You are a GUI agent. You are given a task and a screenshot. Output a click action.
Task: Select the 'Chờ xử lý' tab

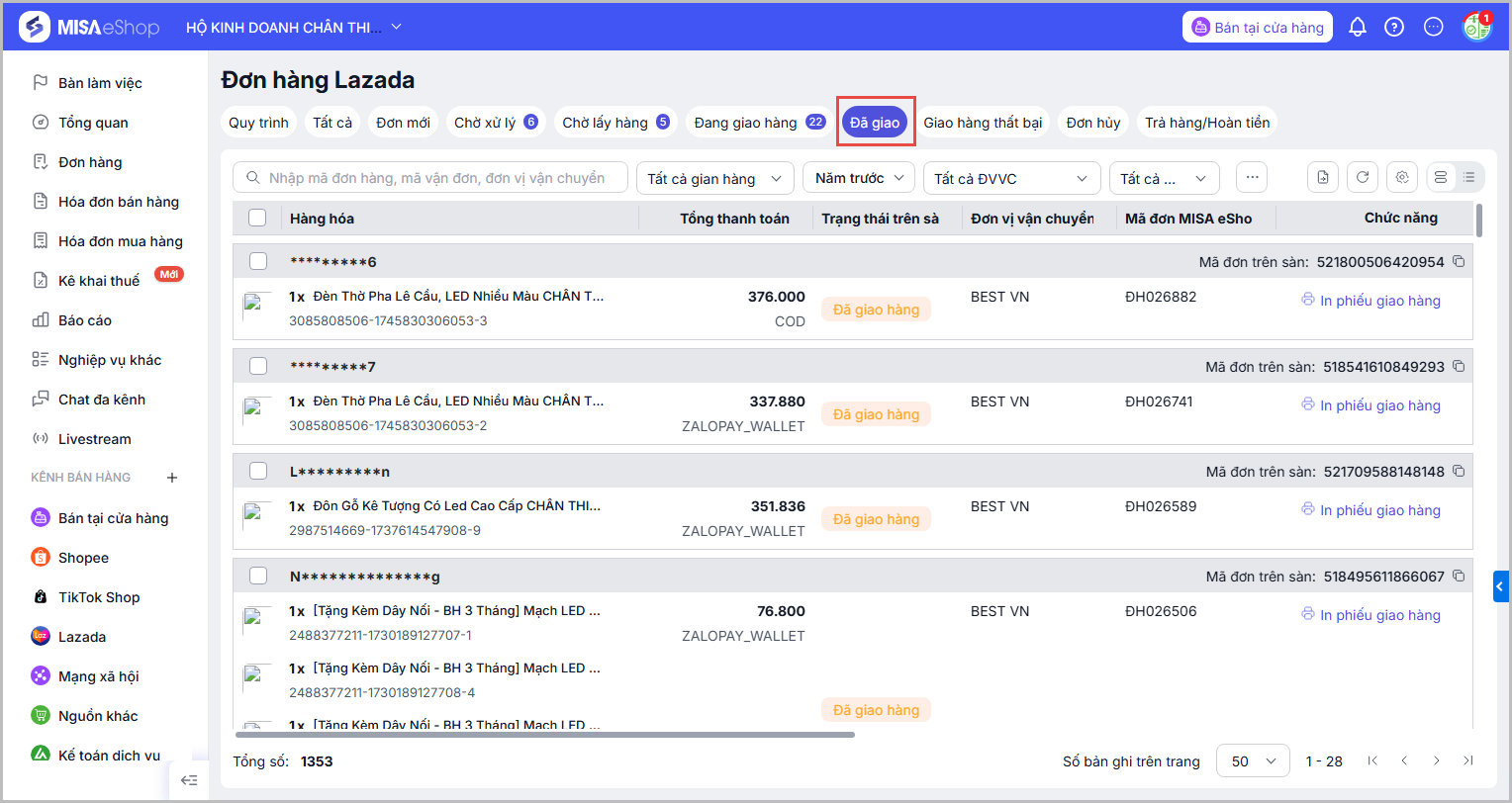495,123
